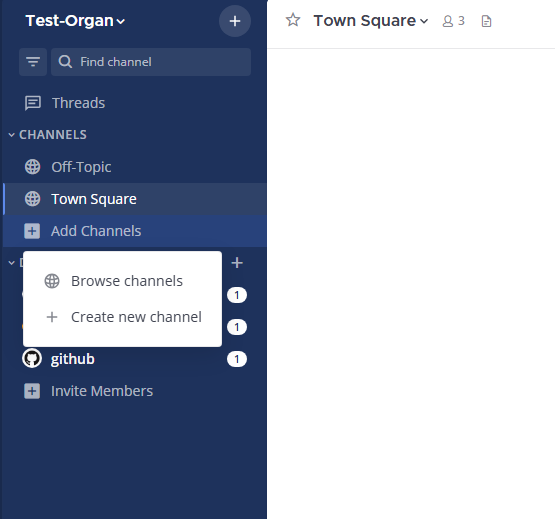555x519 pixels.
Task: Click the github unread badge
Action: (x=237, y=359)
